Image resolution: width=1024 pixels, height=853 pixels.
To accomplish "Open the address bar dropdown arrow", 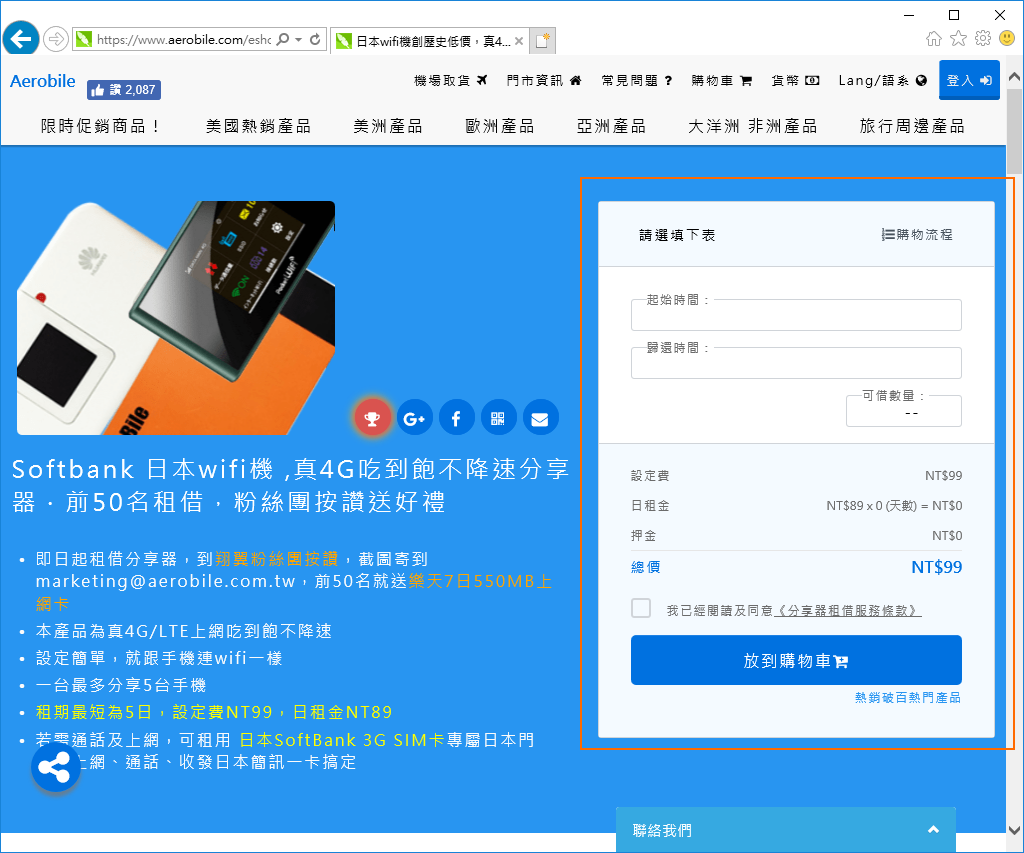I will pos(298,39).
